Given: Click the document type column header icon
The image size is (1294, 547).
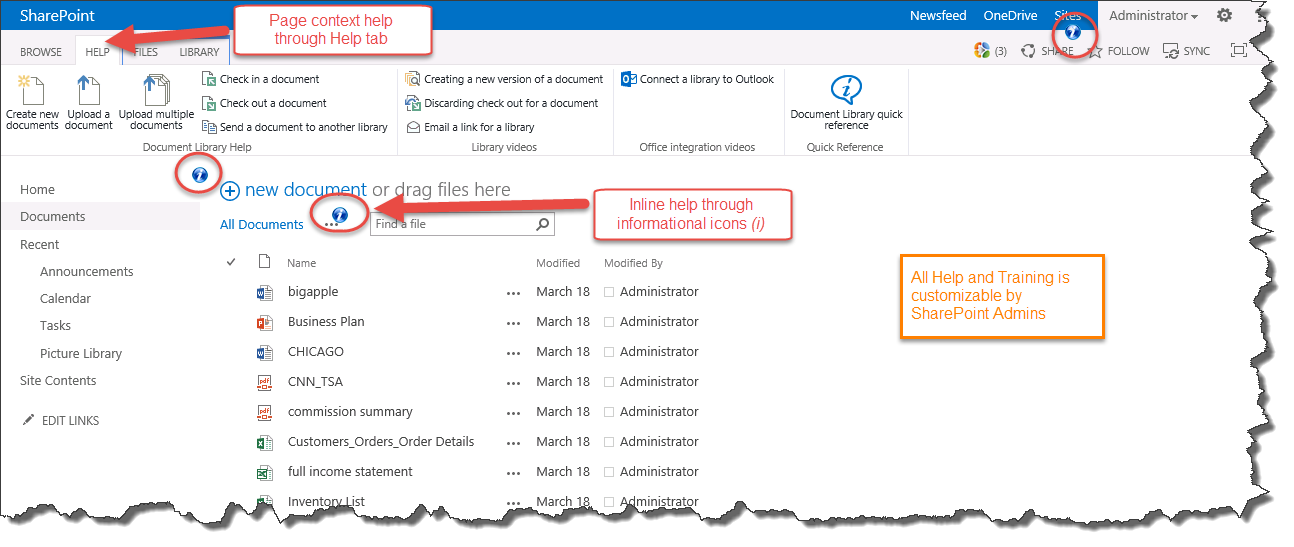Looking at the screenshot, I should click(265, 262).
